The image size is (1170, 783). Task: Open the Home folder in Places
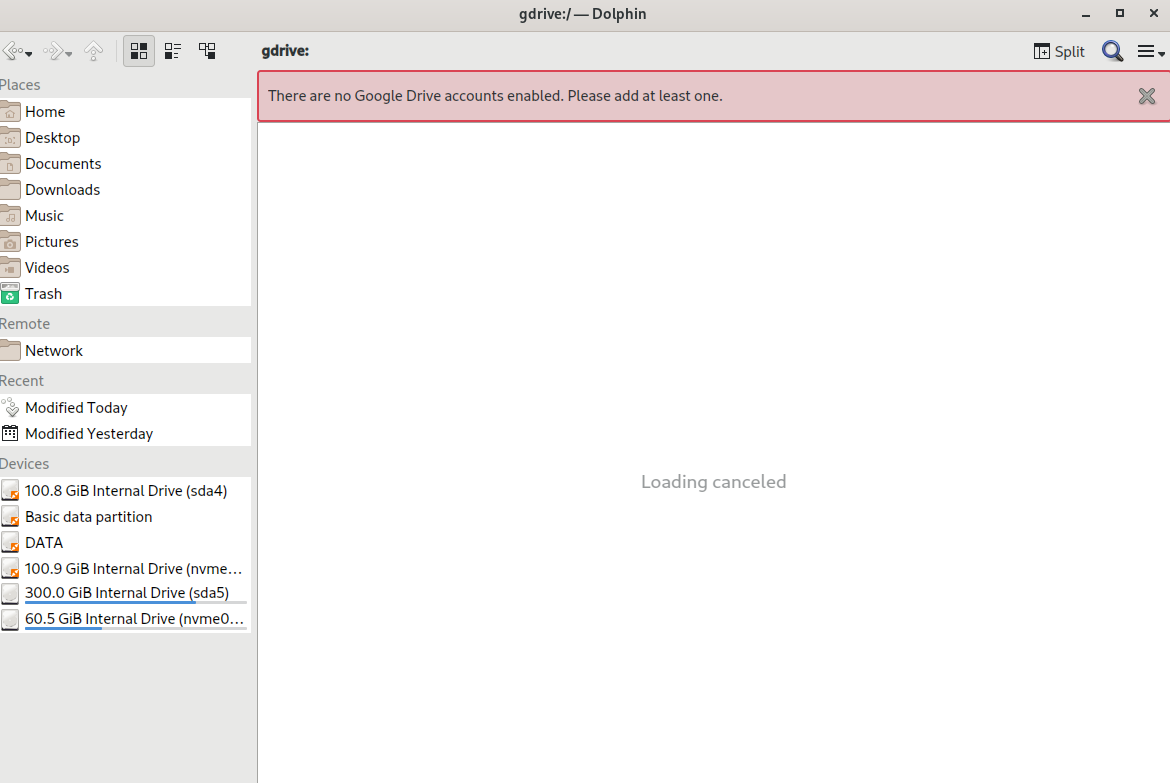(x=45, y=111)
